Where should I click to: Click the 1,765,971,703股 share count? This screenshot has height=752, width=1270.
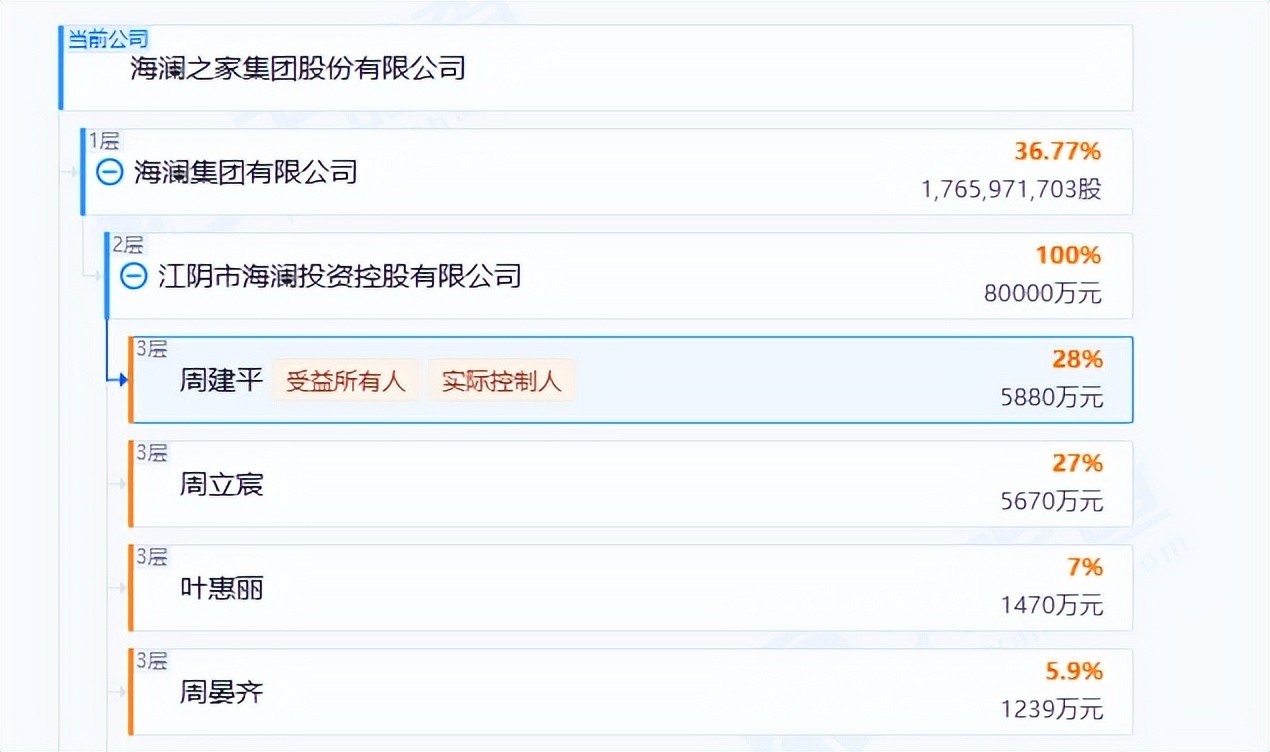1011,189
